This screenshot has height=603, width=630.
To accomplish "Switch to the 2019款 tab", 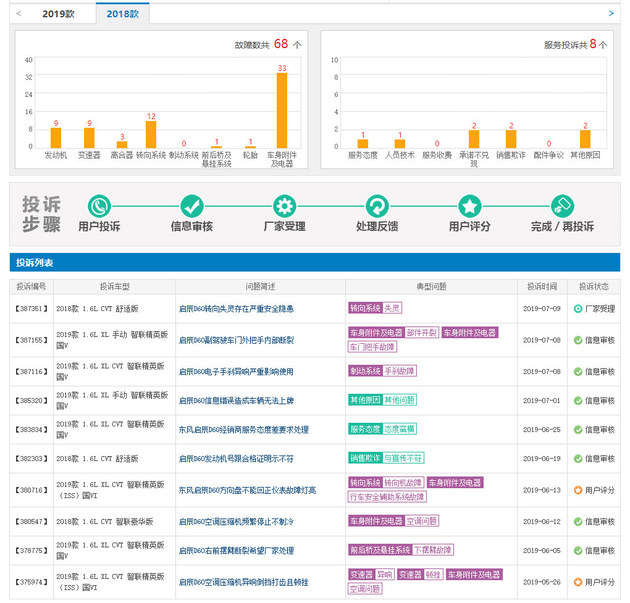I will (x=58, y=14).
